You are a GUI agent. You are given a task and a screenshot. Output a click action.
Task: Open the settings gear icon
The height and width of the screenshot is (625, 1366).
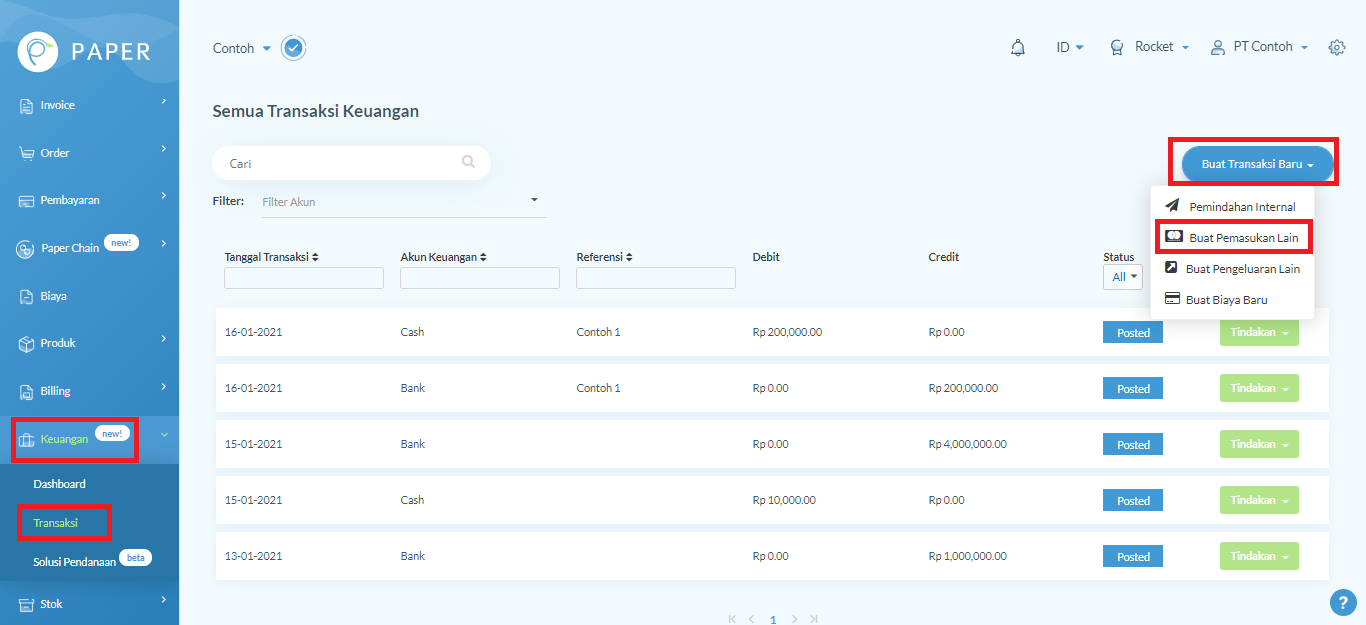(1337, 48)
